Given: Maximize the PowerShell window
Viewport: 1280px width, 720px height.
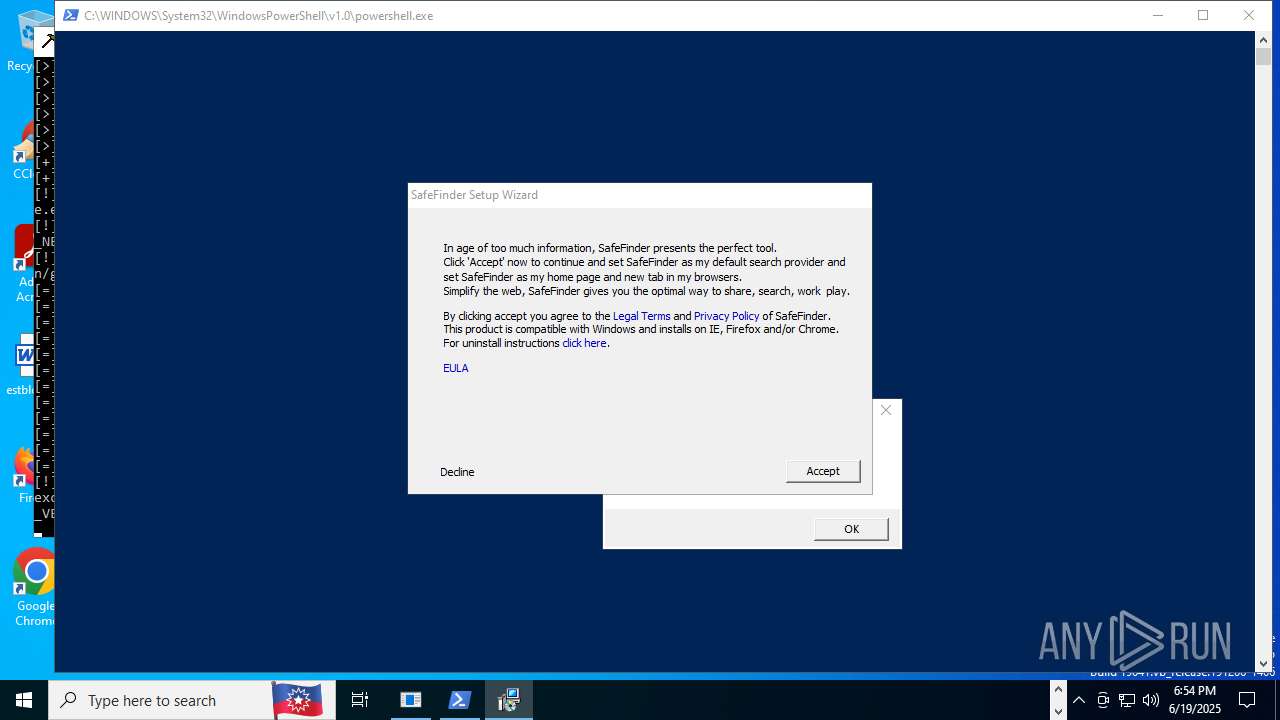Looking at the screenshot, I should pyautogui.click(x=1203, y=15).
